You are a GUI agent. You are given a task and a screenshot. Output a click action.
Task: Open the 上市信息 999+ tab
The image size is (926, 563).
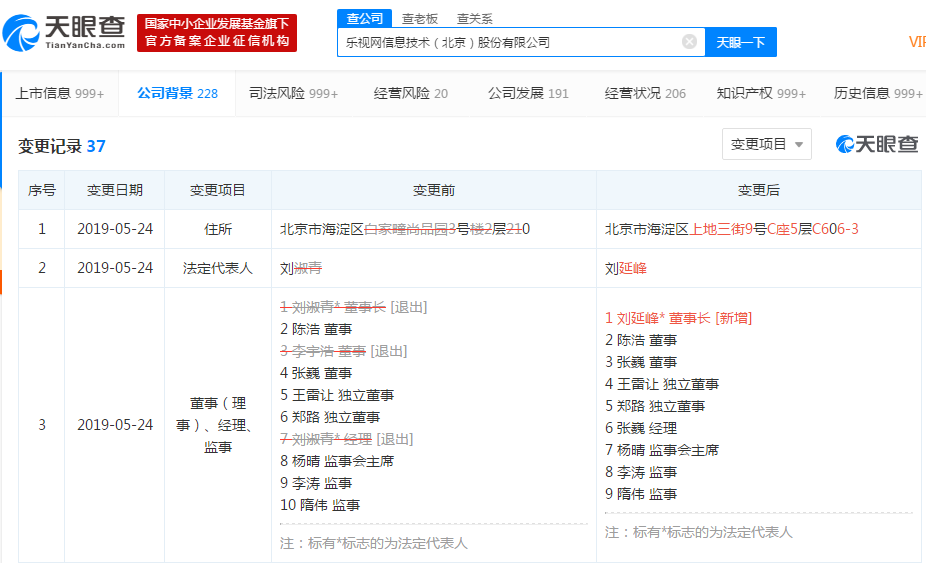coord(60,93)
